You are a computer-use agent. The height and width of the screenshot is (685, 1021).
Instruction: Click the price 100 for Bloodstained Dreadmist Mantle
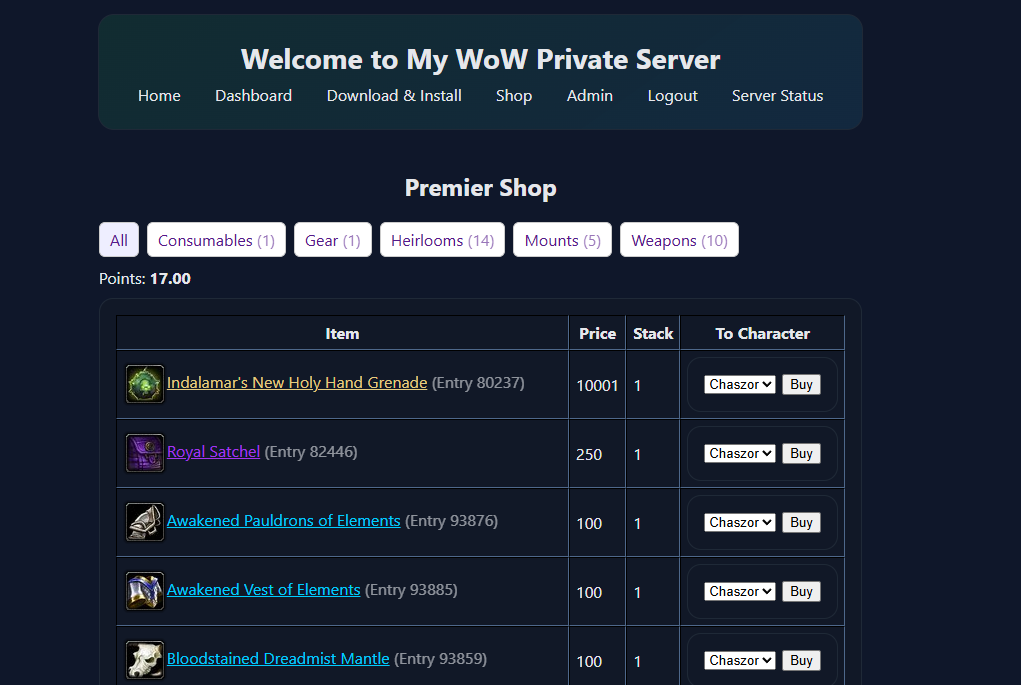tap(589, 662)
